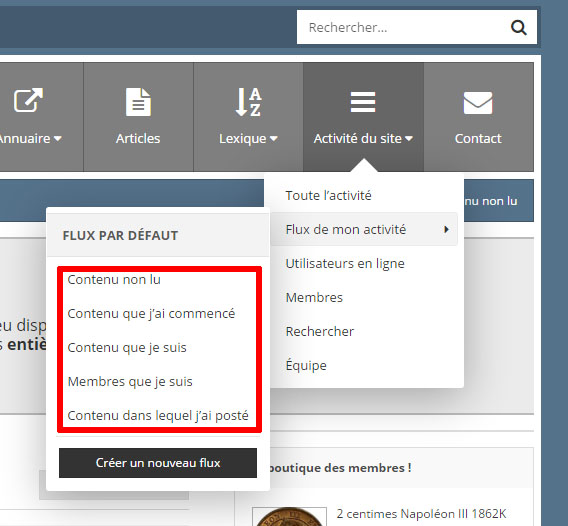Open the Napoléon III coin thumbnail
The image size is (568, 526).
289,517
